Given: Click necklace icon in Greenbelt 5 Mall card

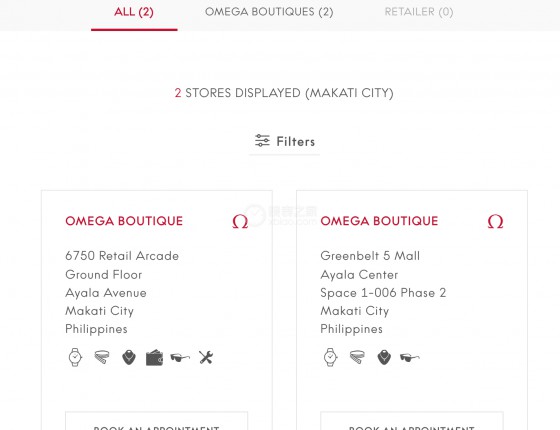Looking at the screenshot, I should click(384, 358).
